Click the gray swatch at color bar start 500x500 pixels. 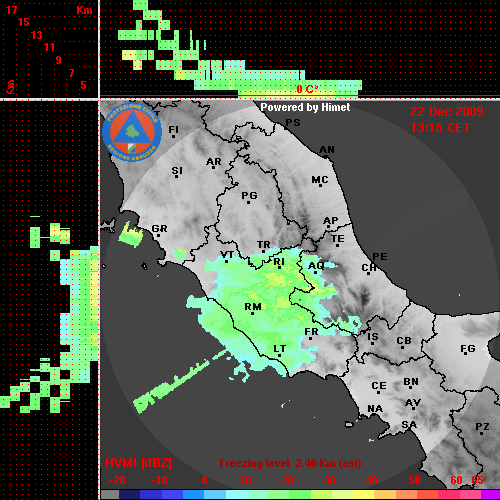(x=110, y=495)
